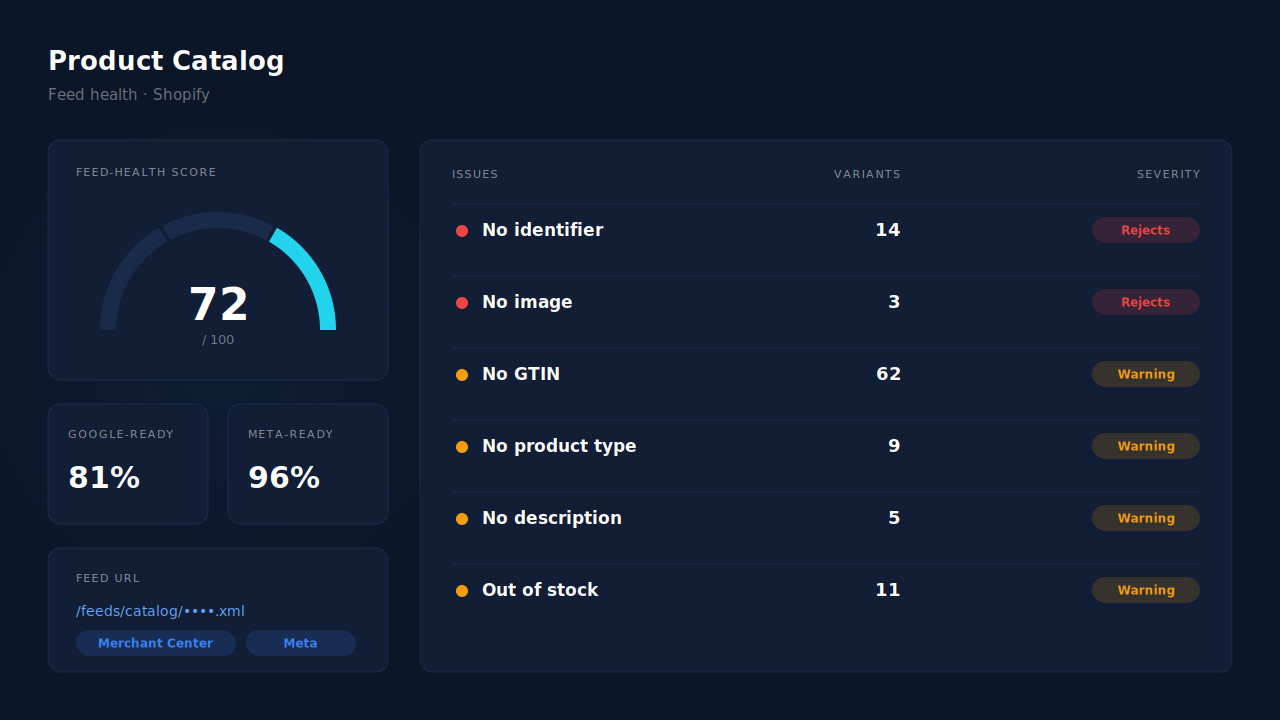Click the Meta pill button
Screen dimensions: 1280x720
301,643
